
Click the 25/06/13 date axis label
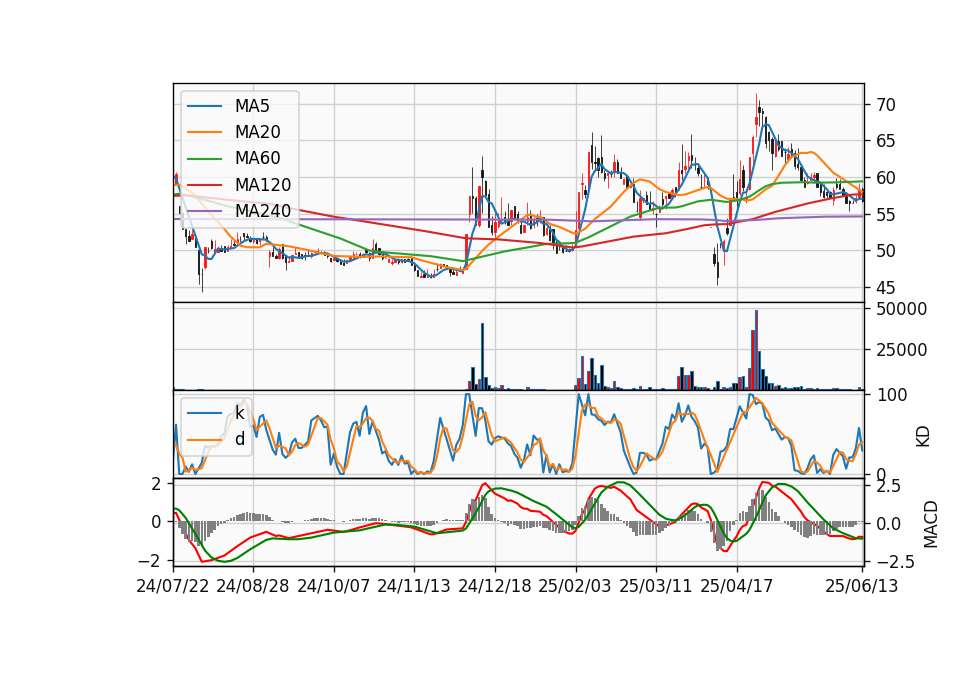[861, 586]
